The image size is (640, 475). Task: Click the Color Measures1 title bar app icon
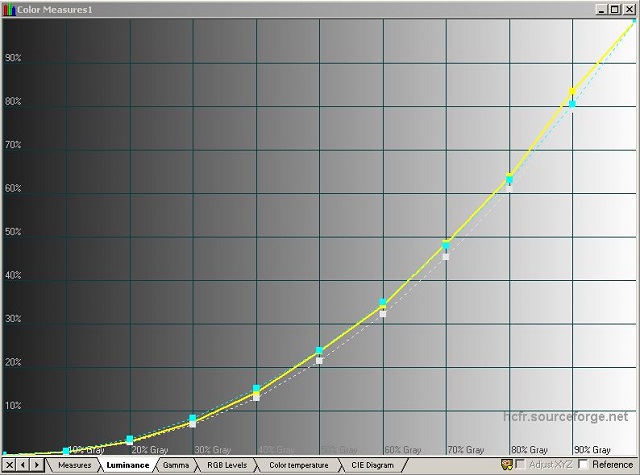pos(9,10)
